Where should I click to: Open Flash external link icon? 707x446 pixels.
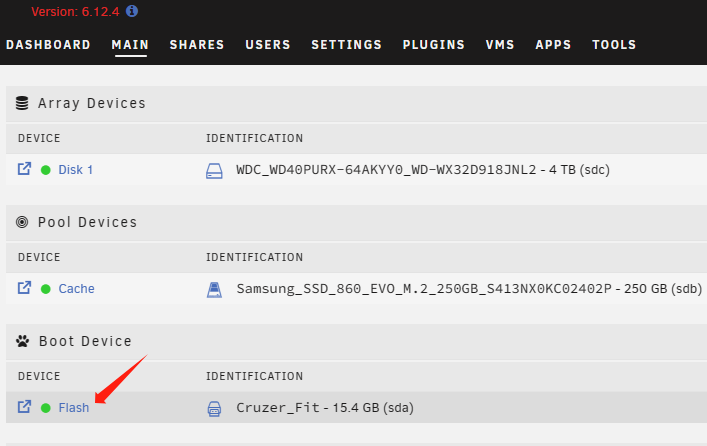[x=25, y=407]
